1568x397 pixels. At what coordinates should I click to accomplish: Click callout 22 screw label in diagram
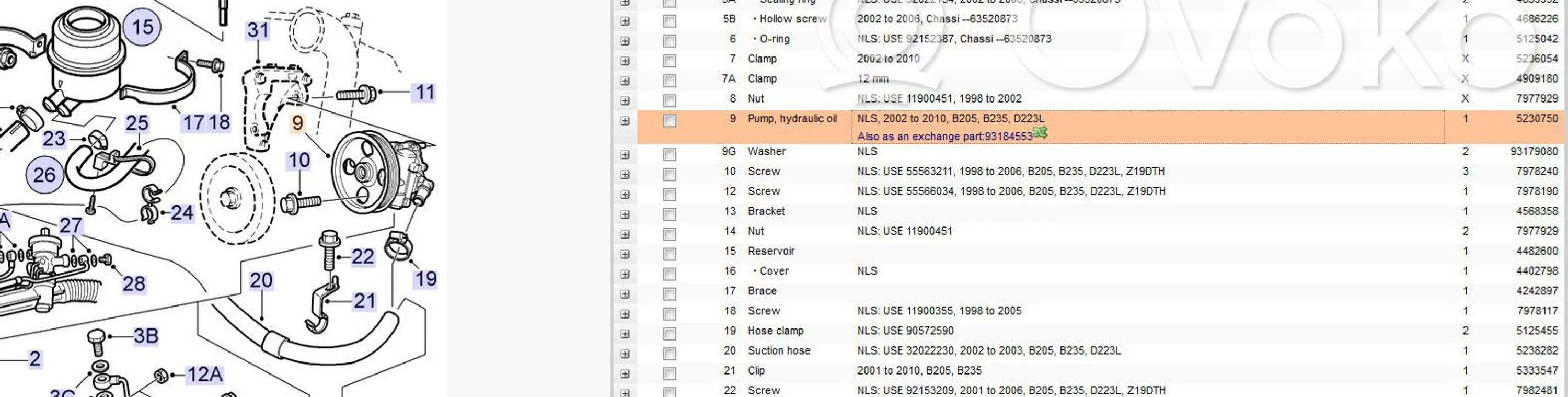[x=363, y=257]
